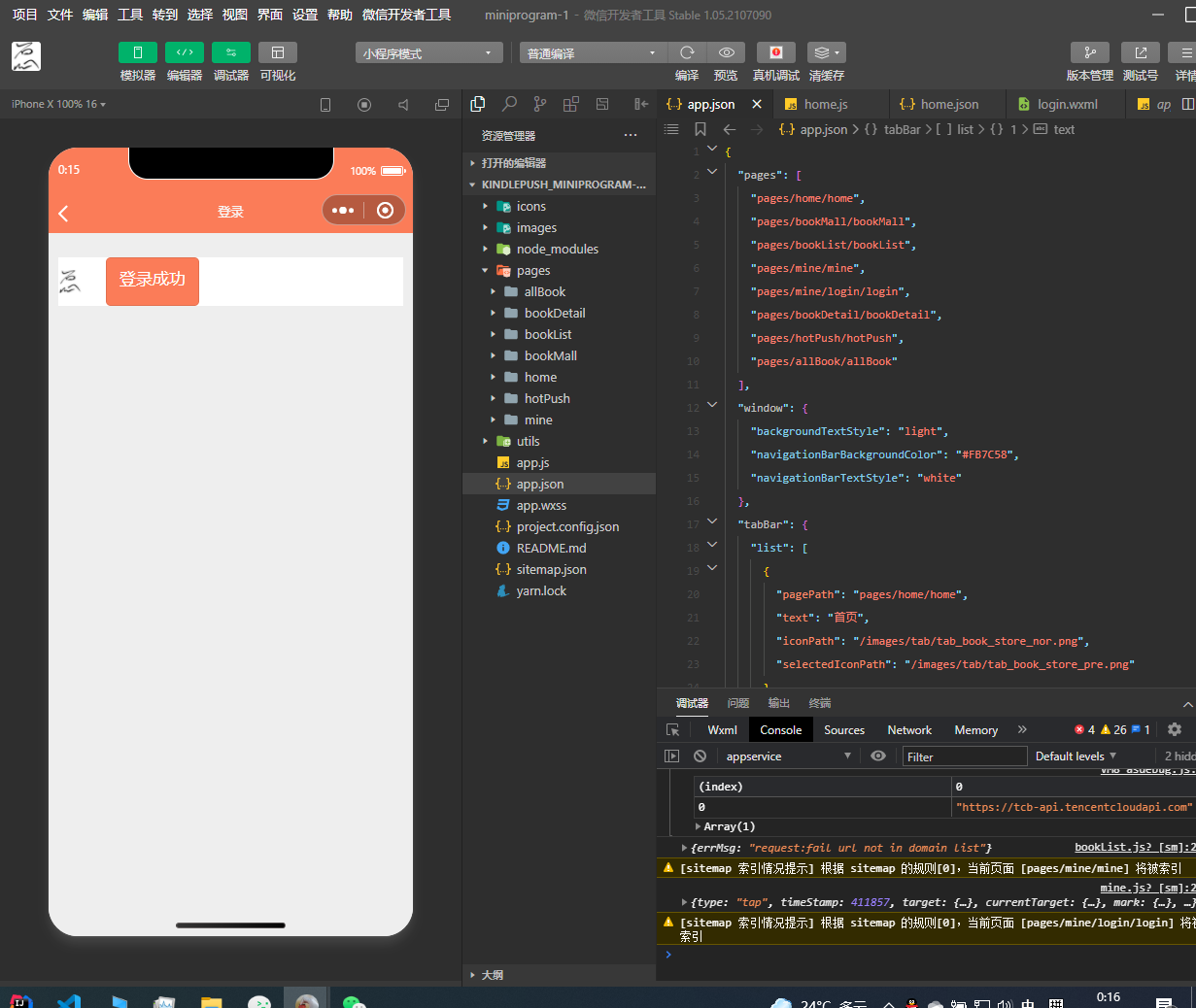Open yarn.lock file

click(560, 590)
